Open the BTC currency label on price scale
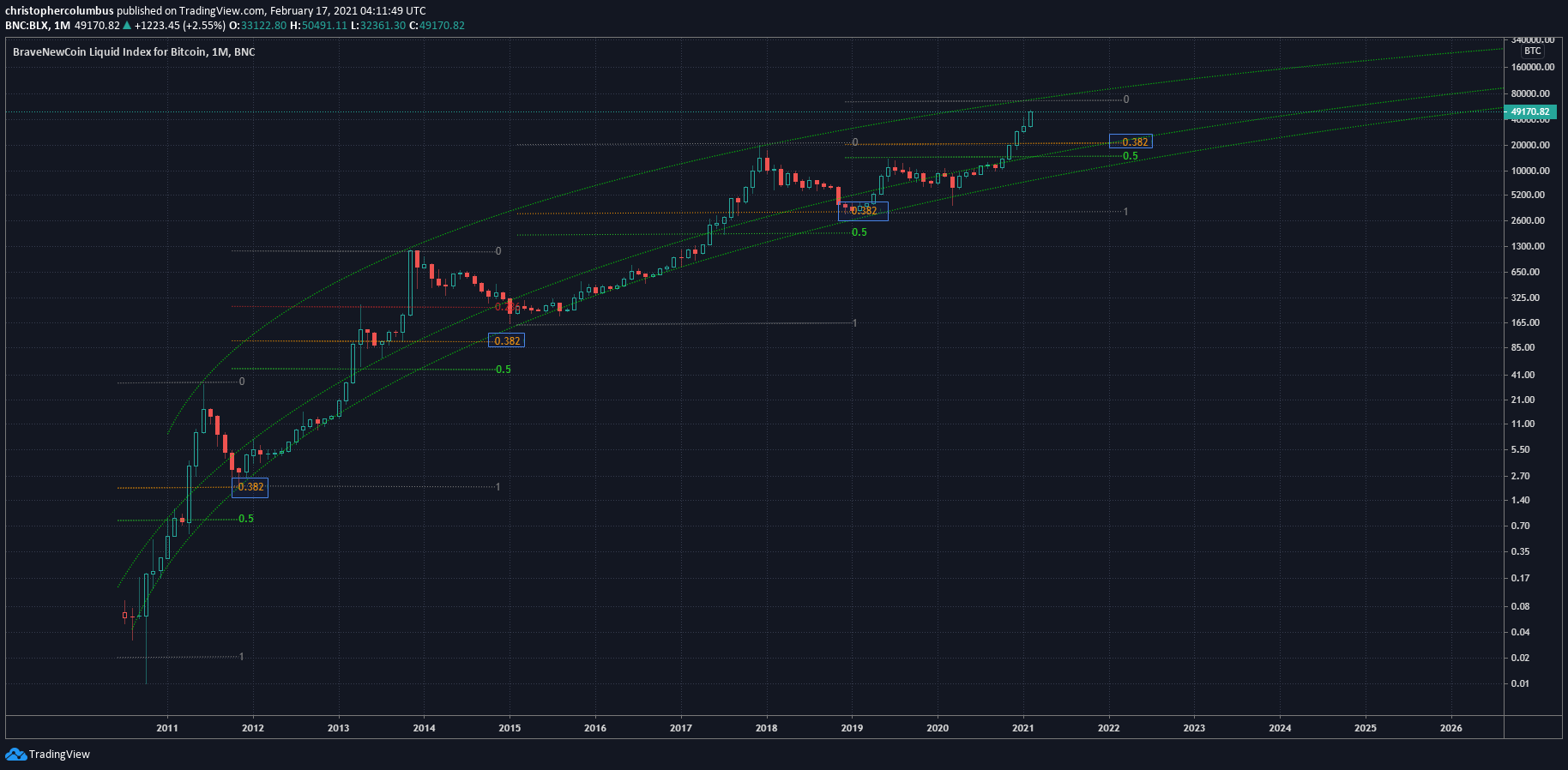 (1532, 51)
